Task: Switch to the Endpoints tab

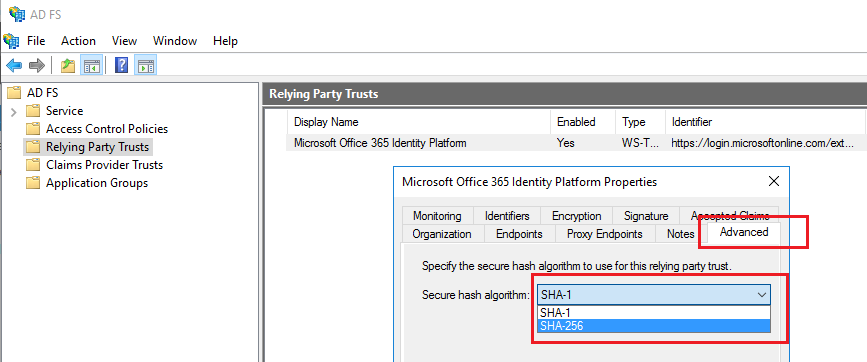Action: pos(519,234)
